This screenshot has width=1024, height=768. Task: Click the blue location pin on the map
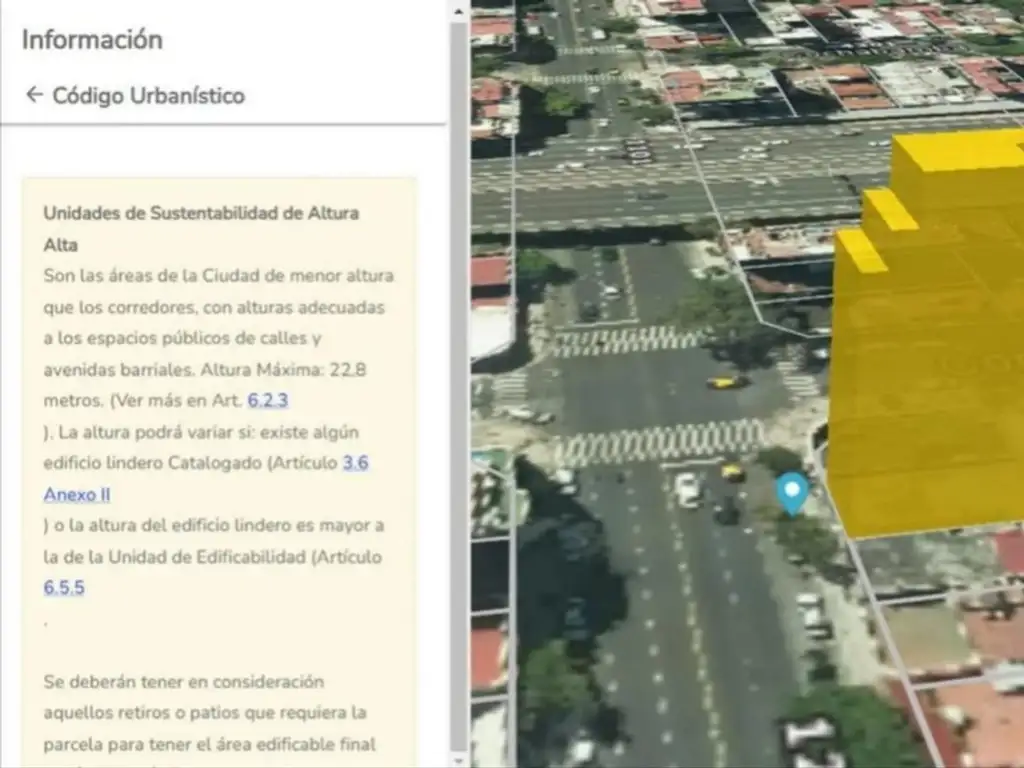tap(792, 492)
